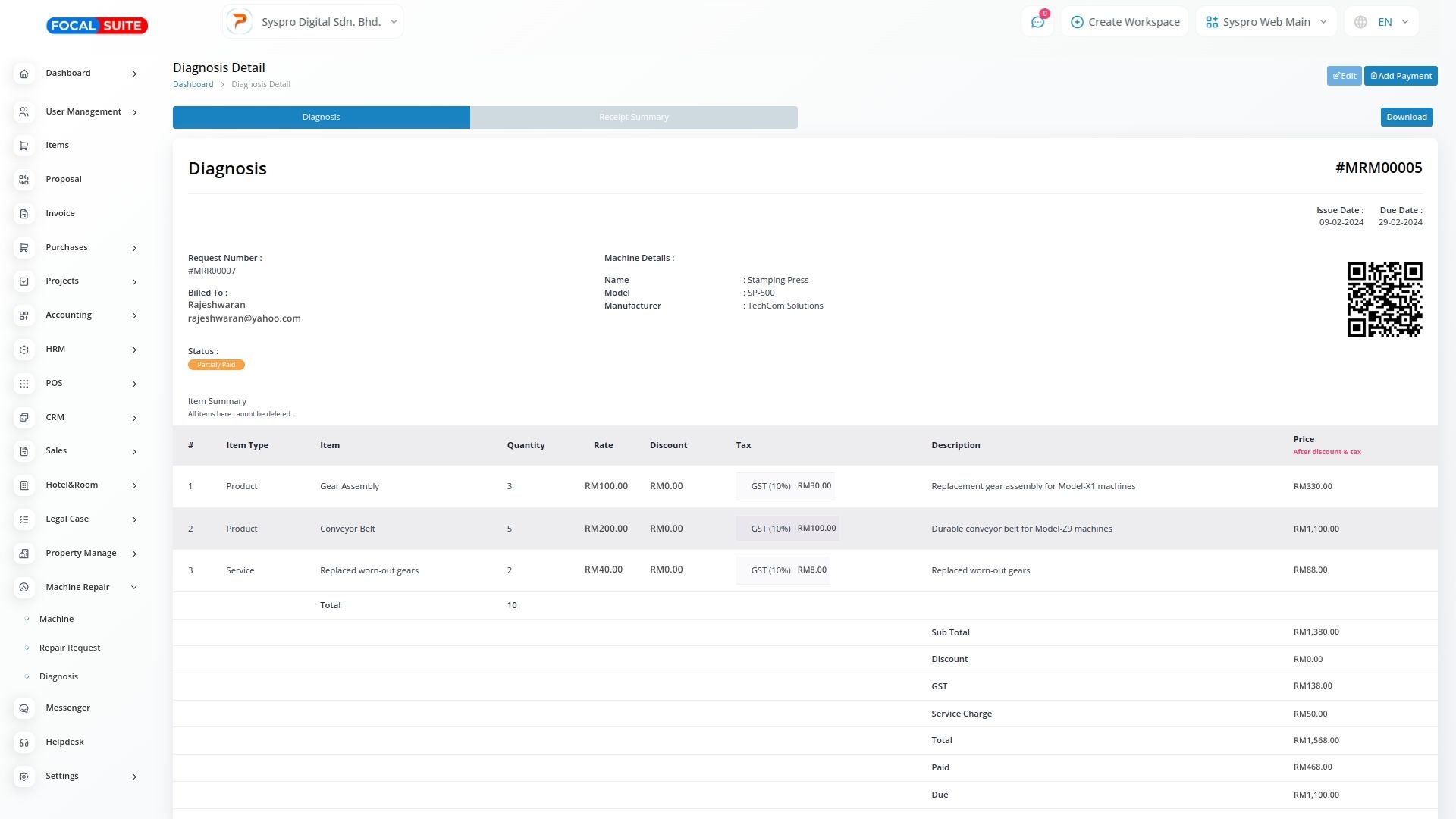Viewport: 1456px width, 819px height.
Task: Select the Diagnosis tab
Action: coord(321,118)
